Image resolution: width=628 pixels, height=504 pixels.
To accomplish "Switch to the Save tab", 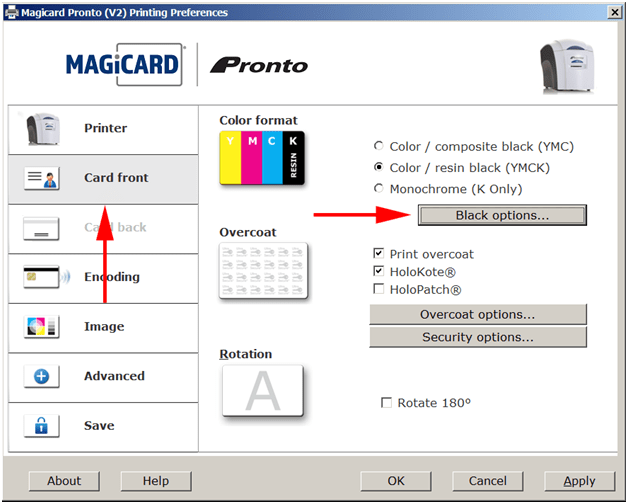I will coord(103,427).
